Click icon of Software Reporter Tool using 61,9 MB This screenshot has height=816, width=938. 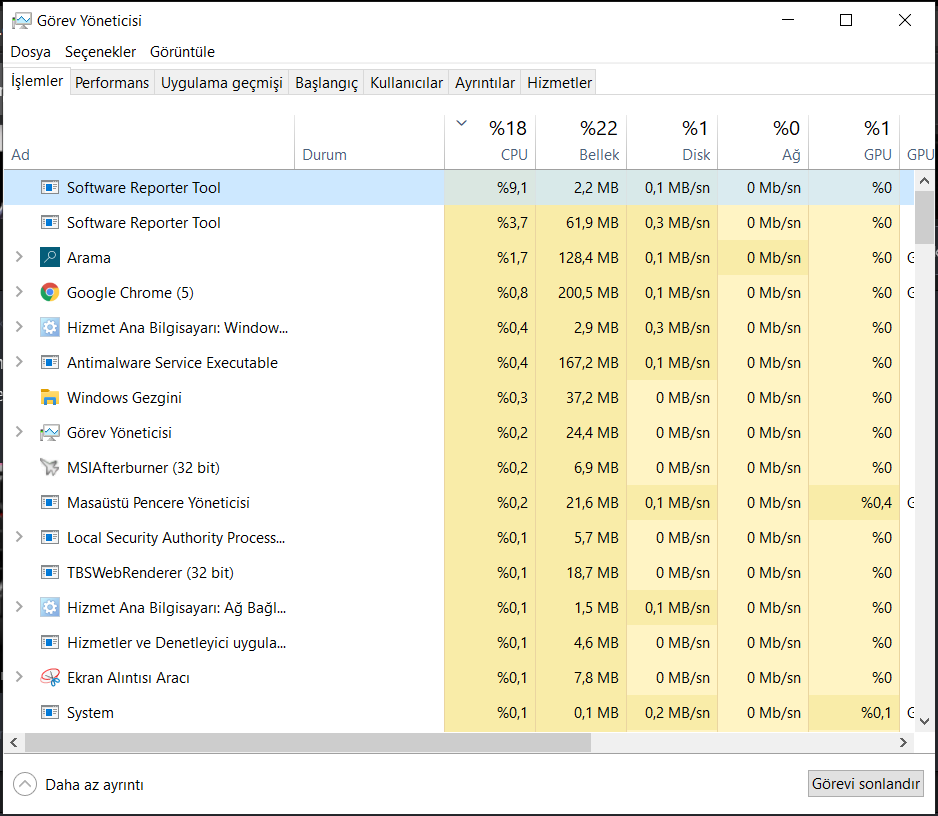(50, 223)
